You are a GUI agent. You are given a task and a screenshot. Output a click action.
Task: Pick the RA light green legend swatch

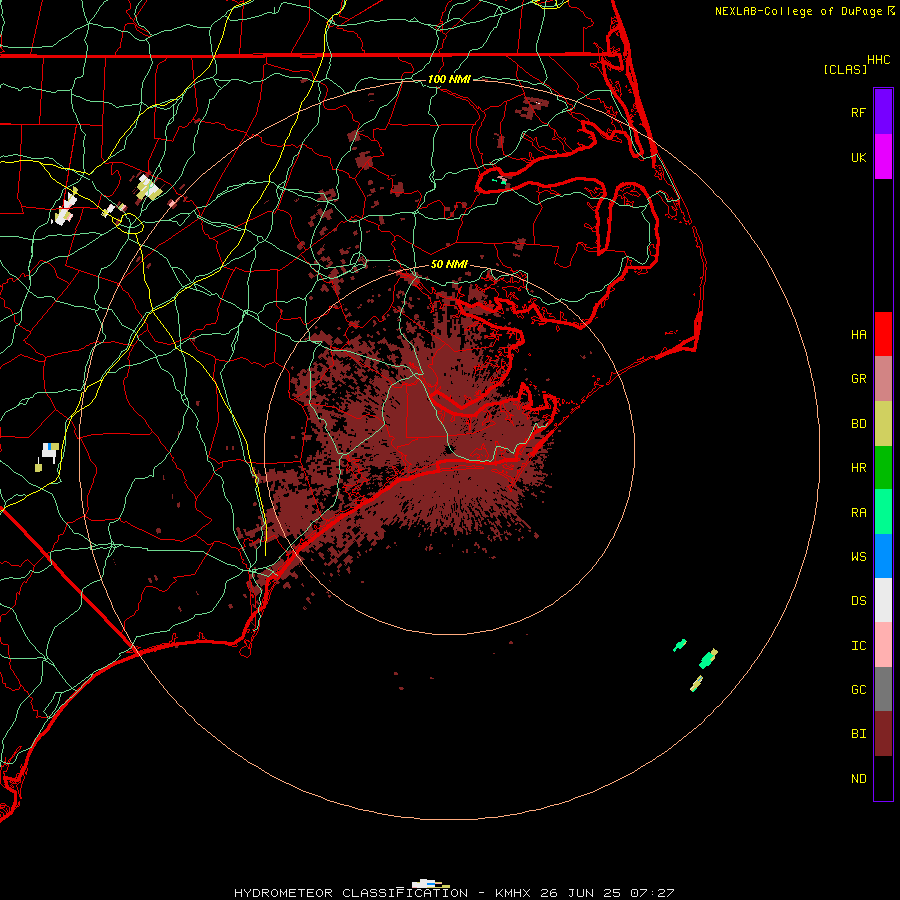click(883, 512)
